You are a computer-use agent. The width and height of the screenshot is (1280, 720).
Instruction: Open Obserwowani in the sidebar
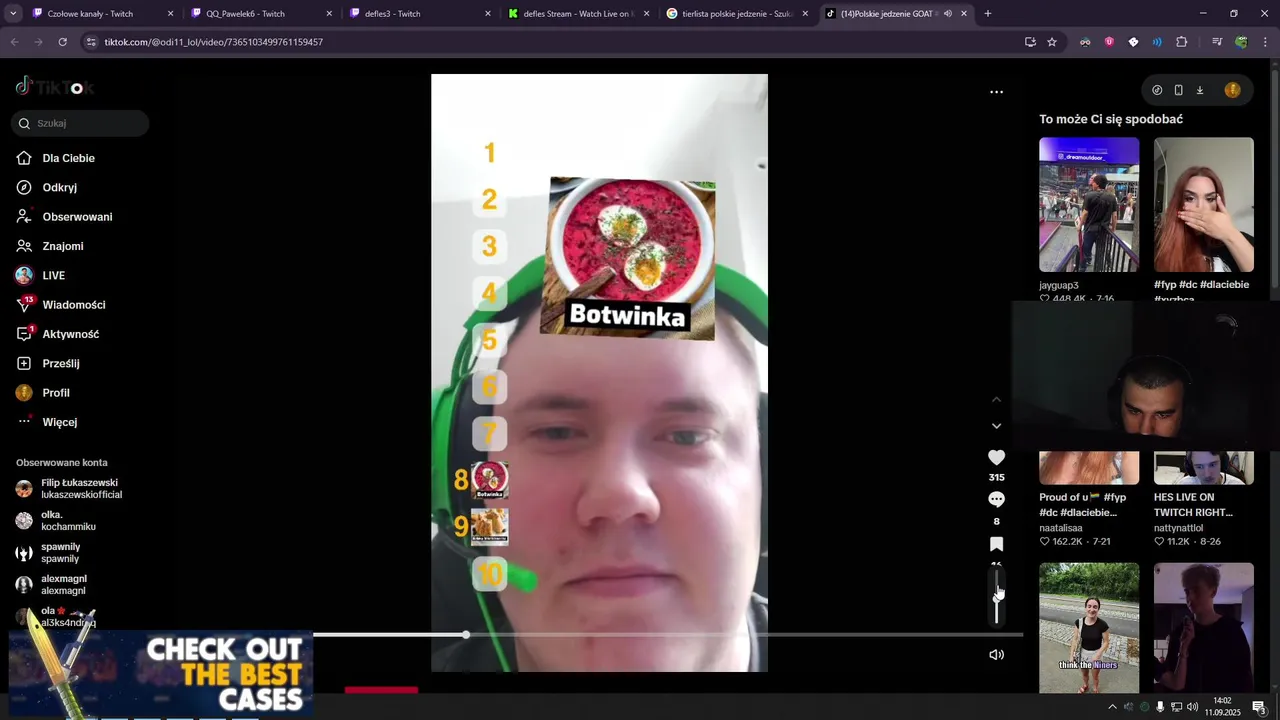point(64,217)
